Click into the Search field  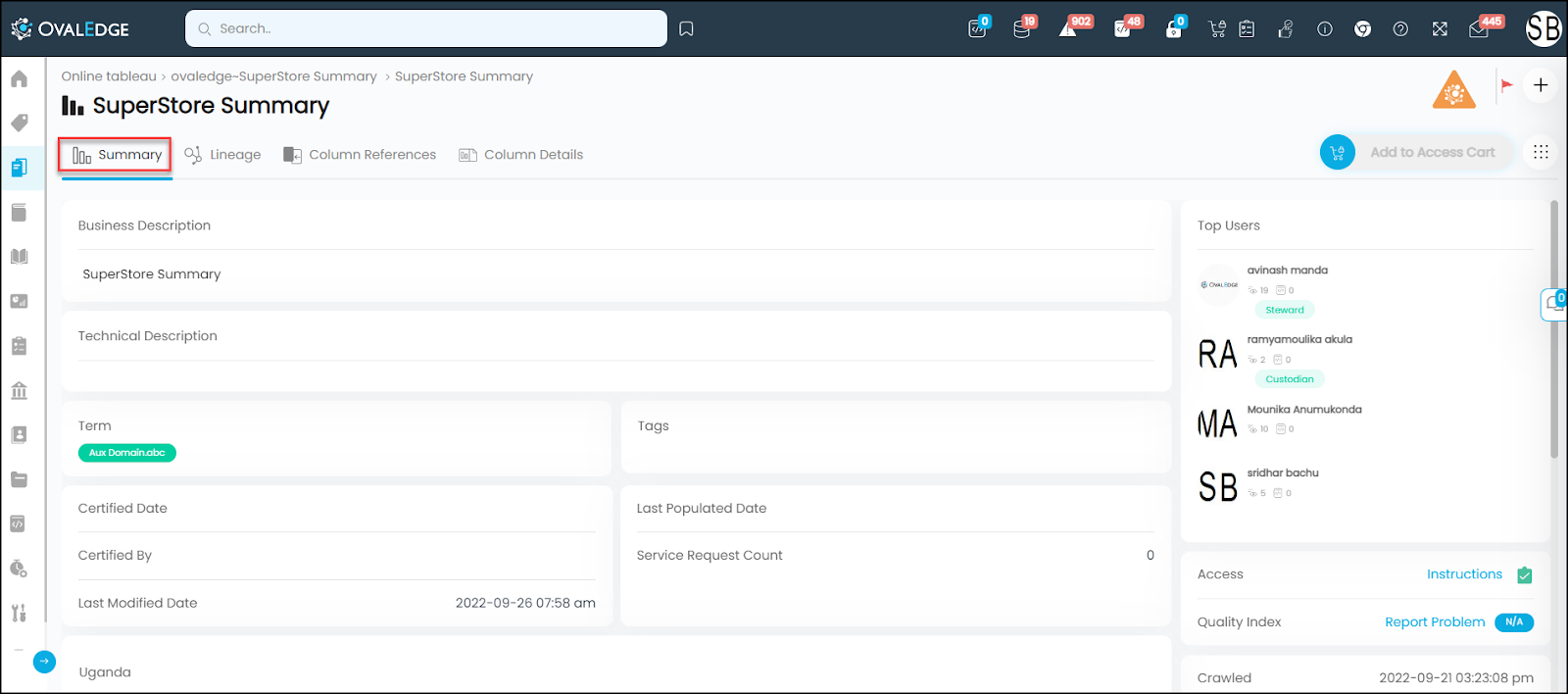426,28
